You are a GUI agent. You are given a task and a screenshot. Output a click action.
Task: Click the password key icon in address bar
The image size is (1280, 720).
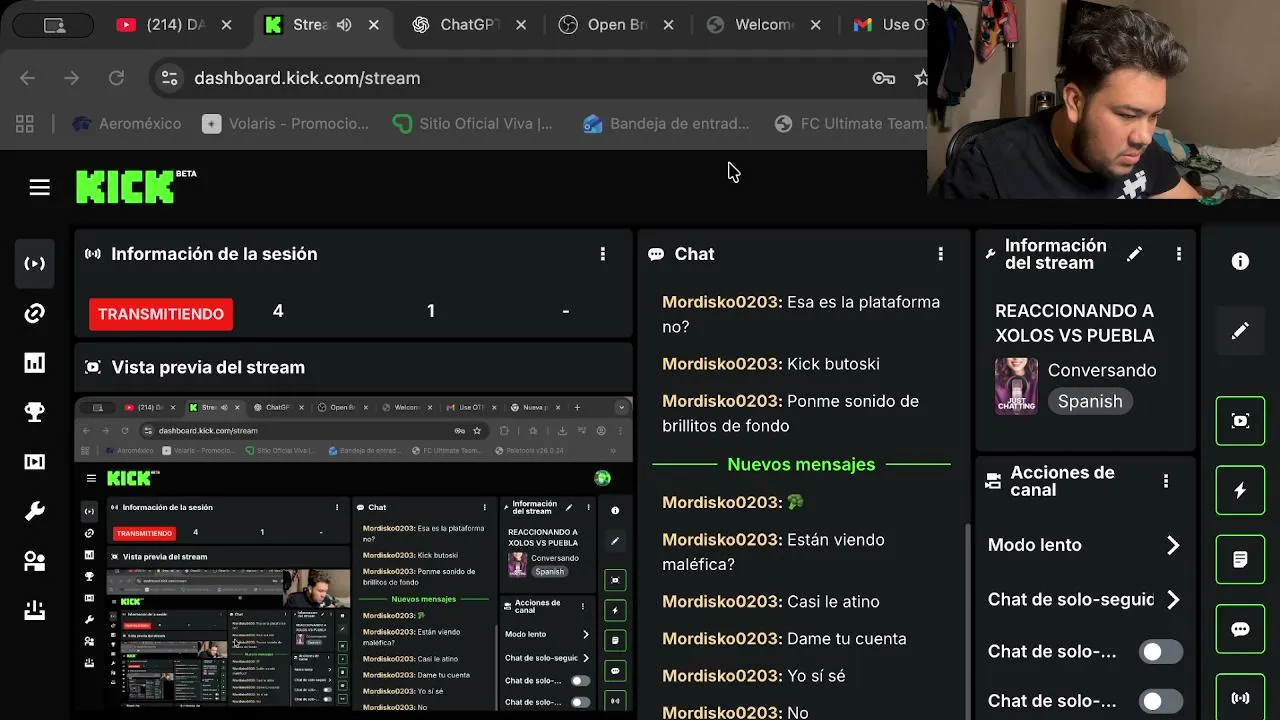tap(883, 78)
